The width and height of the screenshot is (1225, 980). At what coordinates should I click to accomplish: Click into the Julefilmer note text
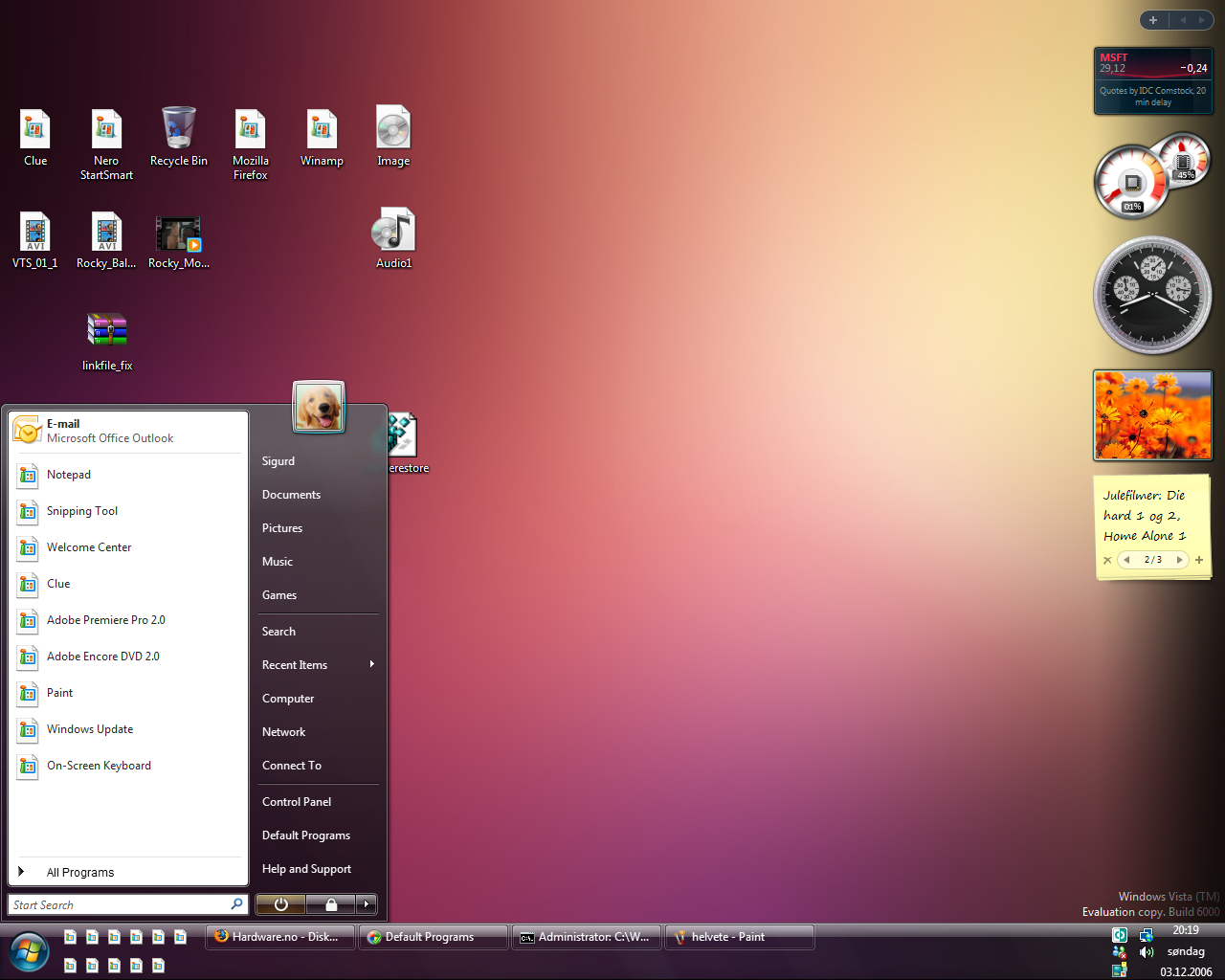pyautogui.click(x=1145, y=515)
